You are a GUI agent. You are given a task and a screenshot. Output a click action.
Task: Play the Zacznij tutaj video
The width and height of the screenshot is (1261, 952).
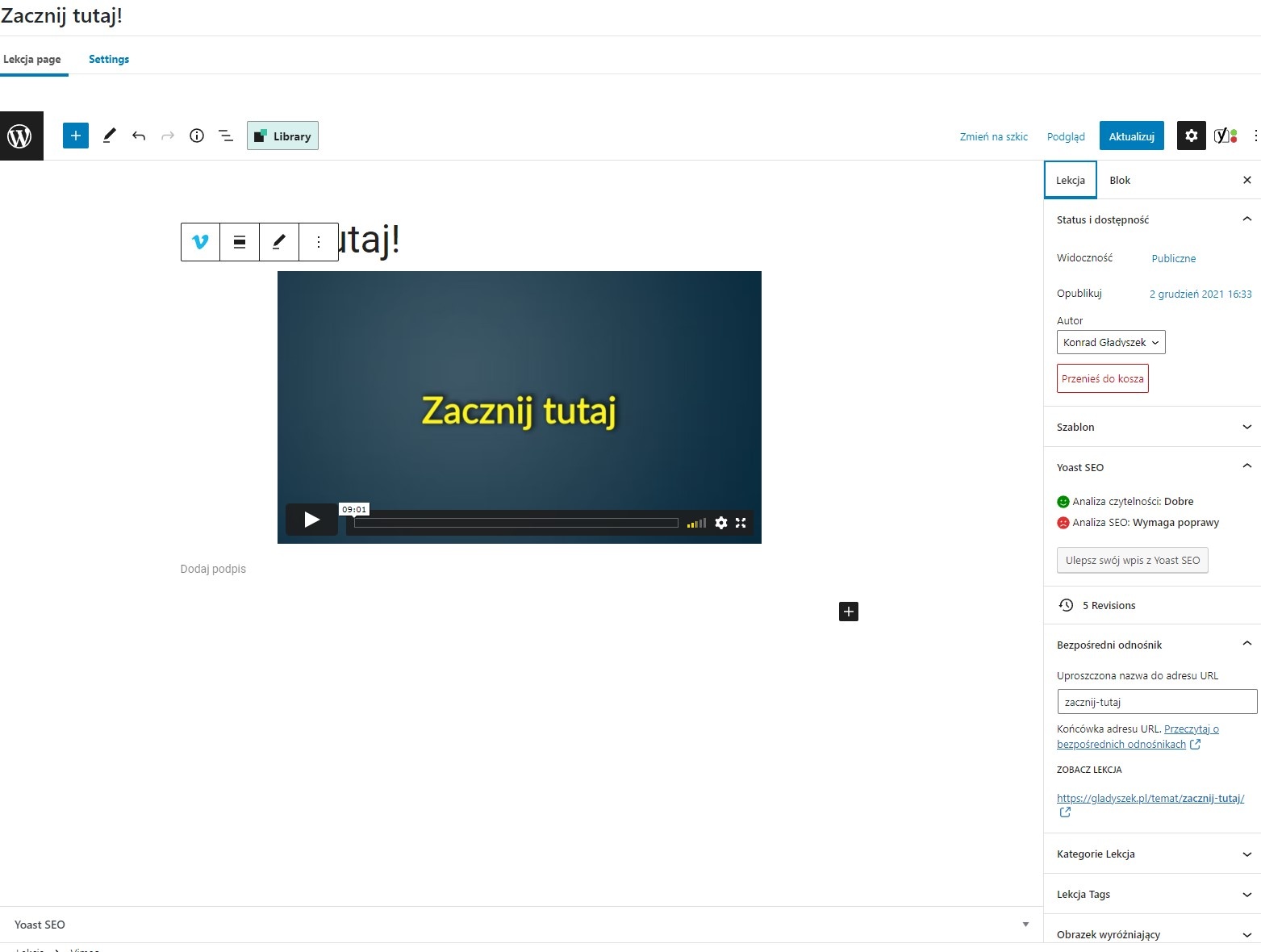(311, 520)
